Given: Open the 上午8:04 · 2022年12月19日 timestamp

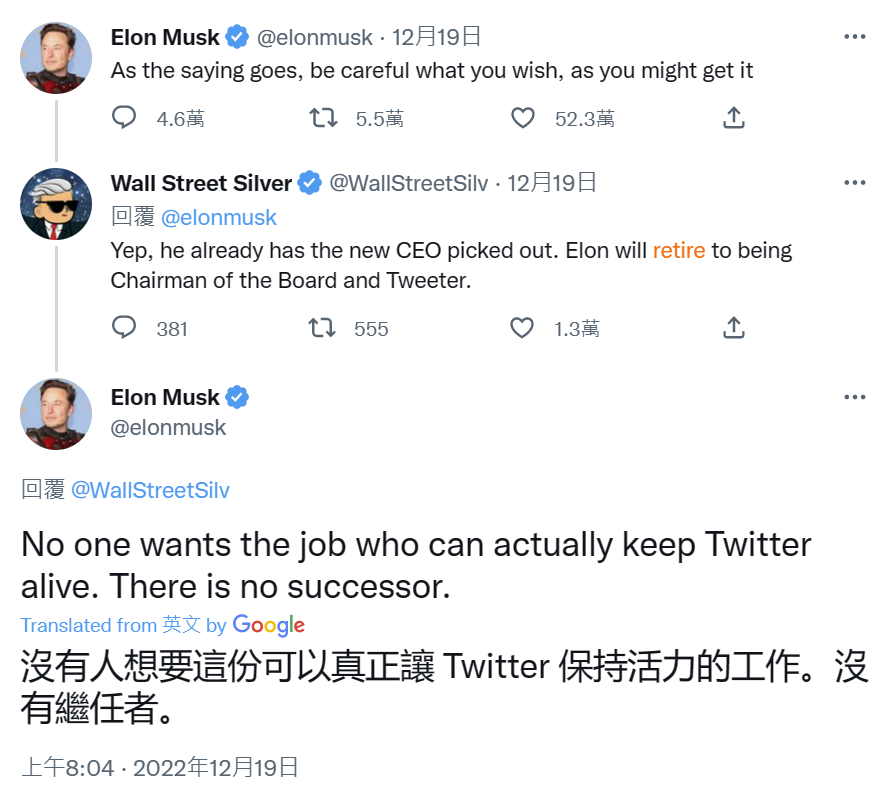Looking at the screenshot, I should (160, 767).
